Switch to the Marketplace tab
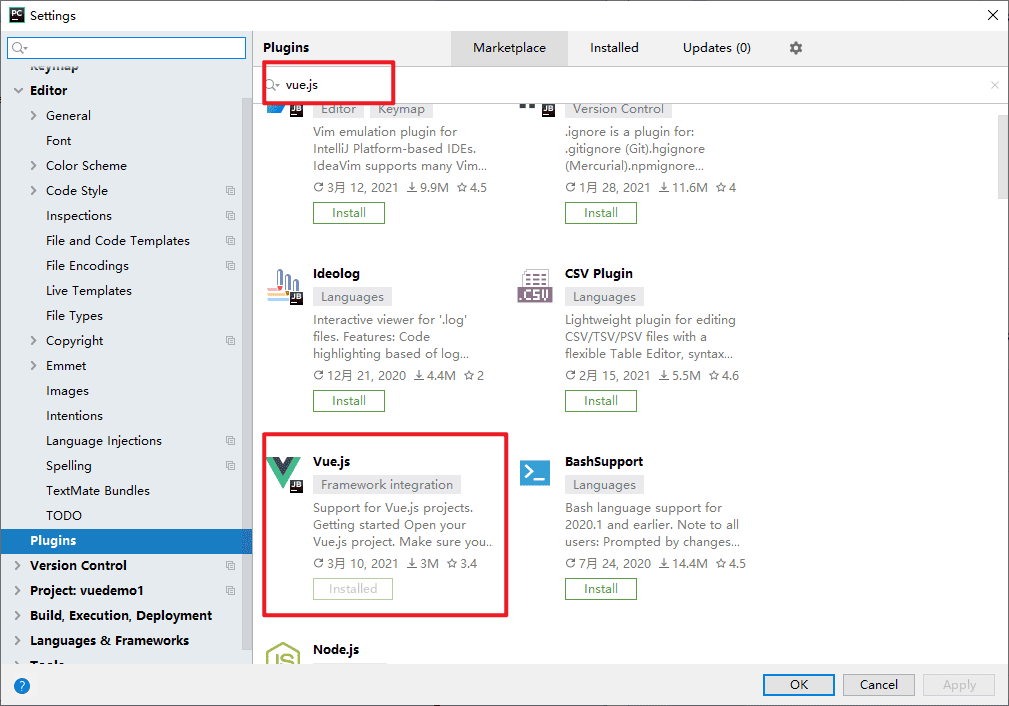 [x=509, y=48]
